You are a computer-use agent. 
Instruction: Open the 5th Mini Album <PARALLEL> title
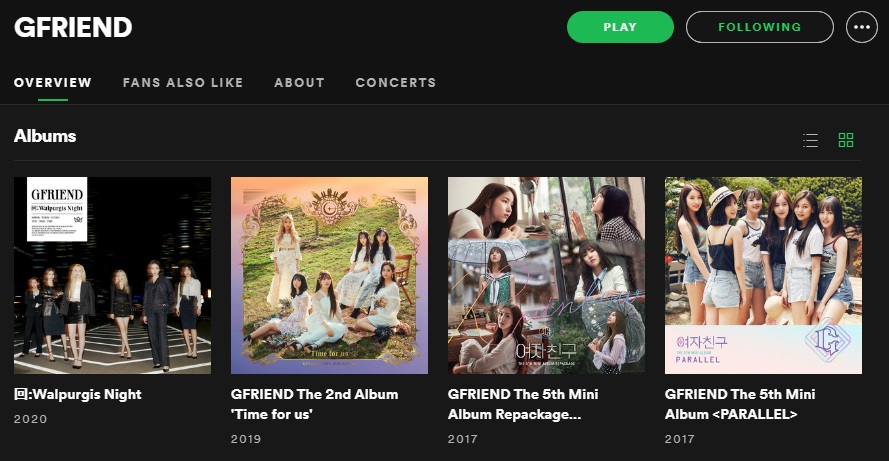click(x=740, y=404)
